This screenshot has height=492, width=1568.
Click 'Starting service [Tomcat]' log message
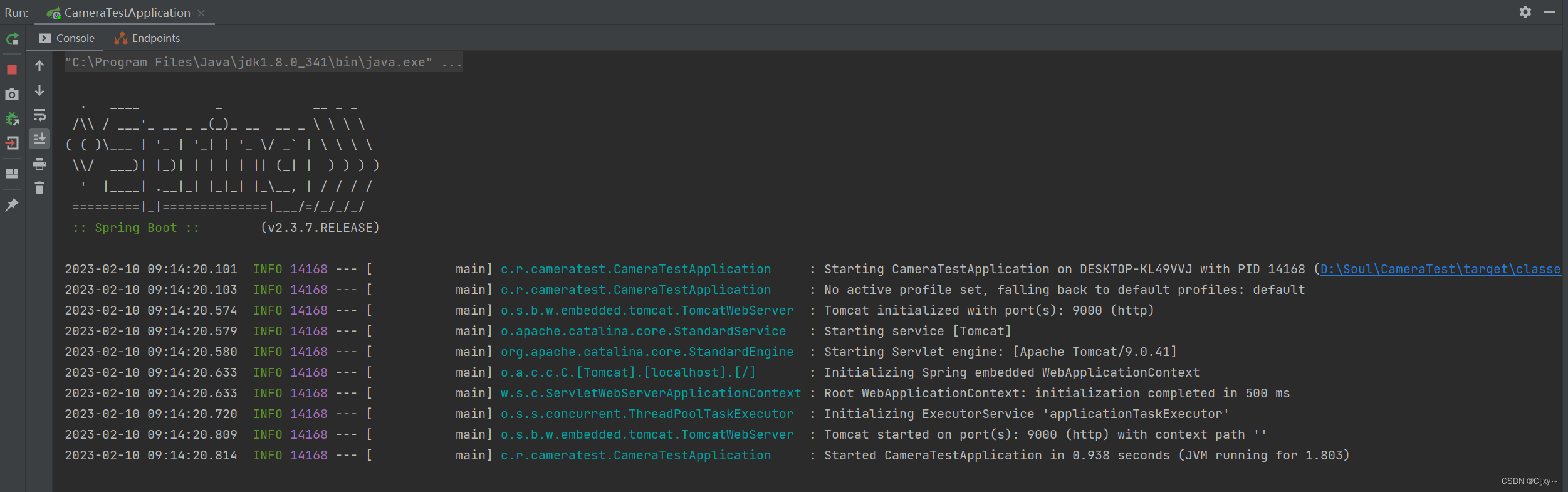tap(917, 331)
